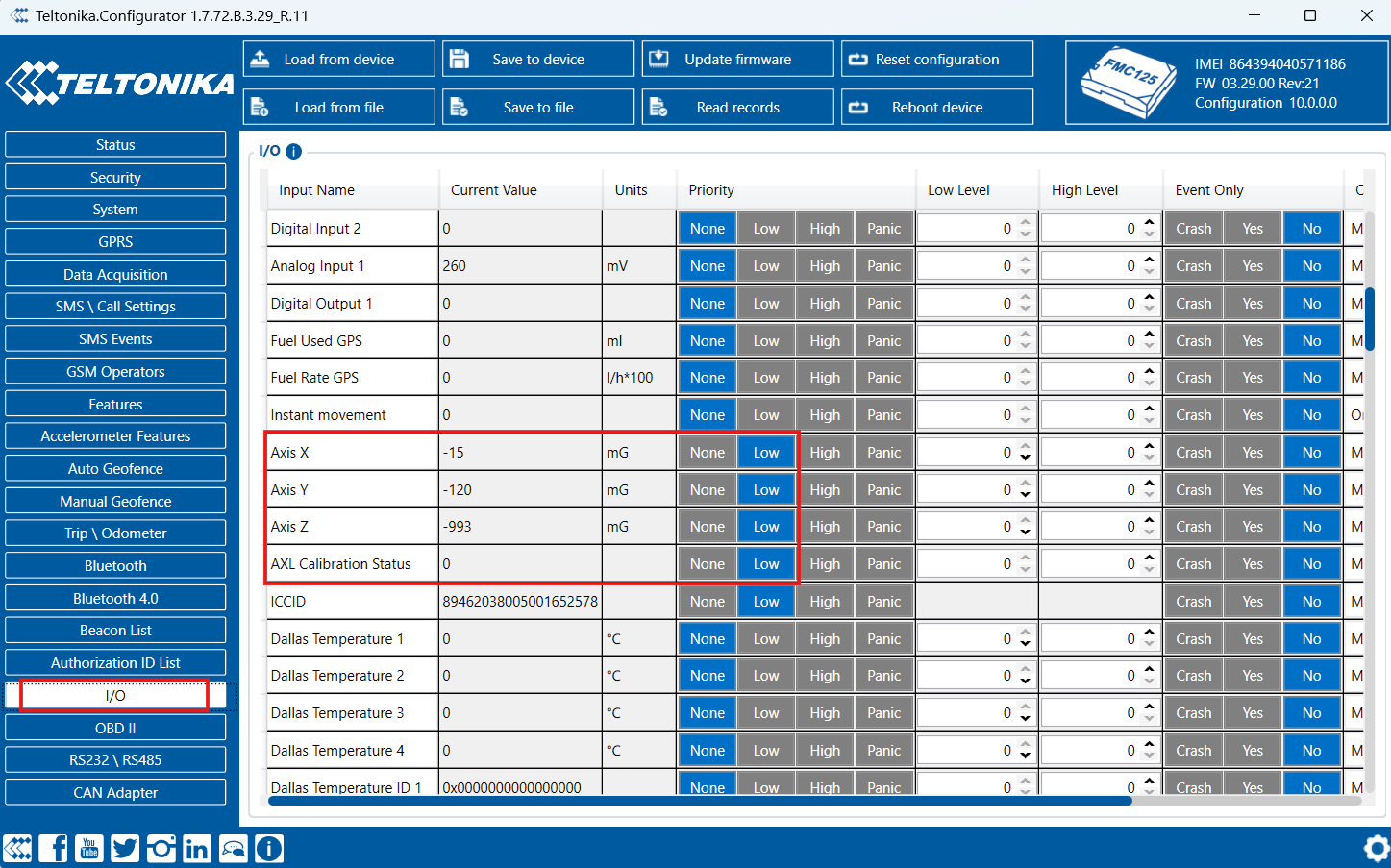Screen dimensions: 1391x868
Task: Open the chat forum icon in footer
Action: [x=234, y=849]
